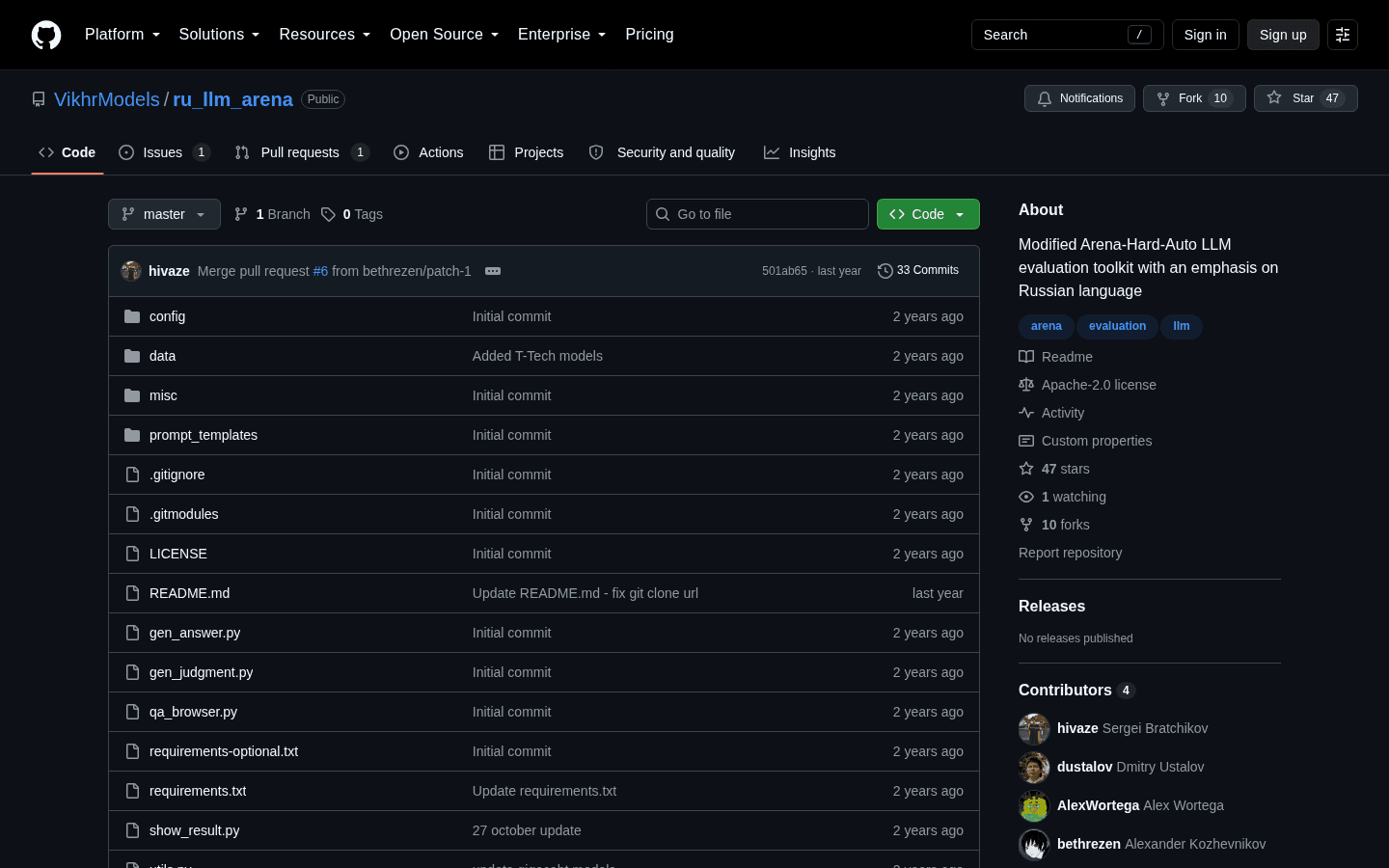Open the Pricing page link
This screenshot has height=868, width=1389.
[x=649, y=35]
